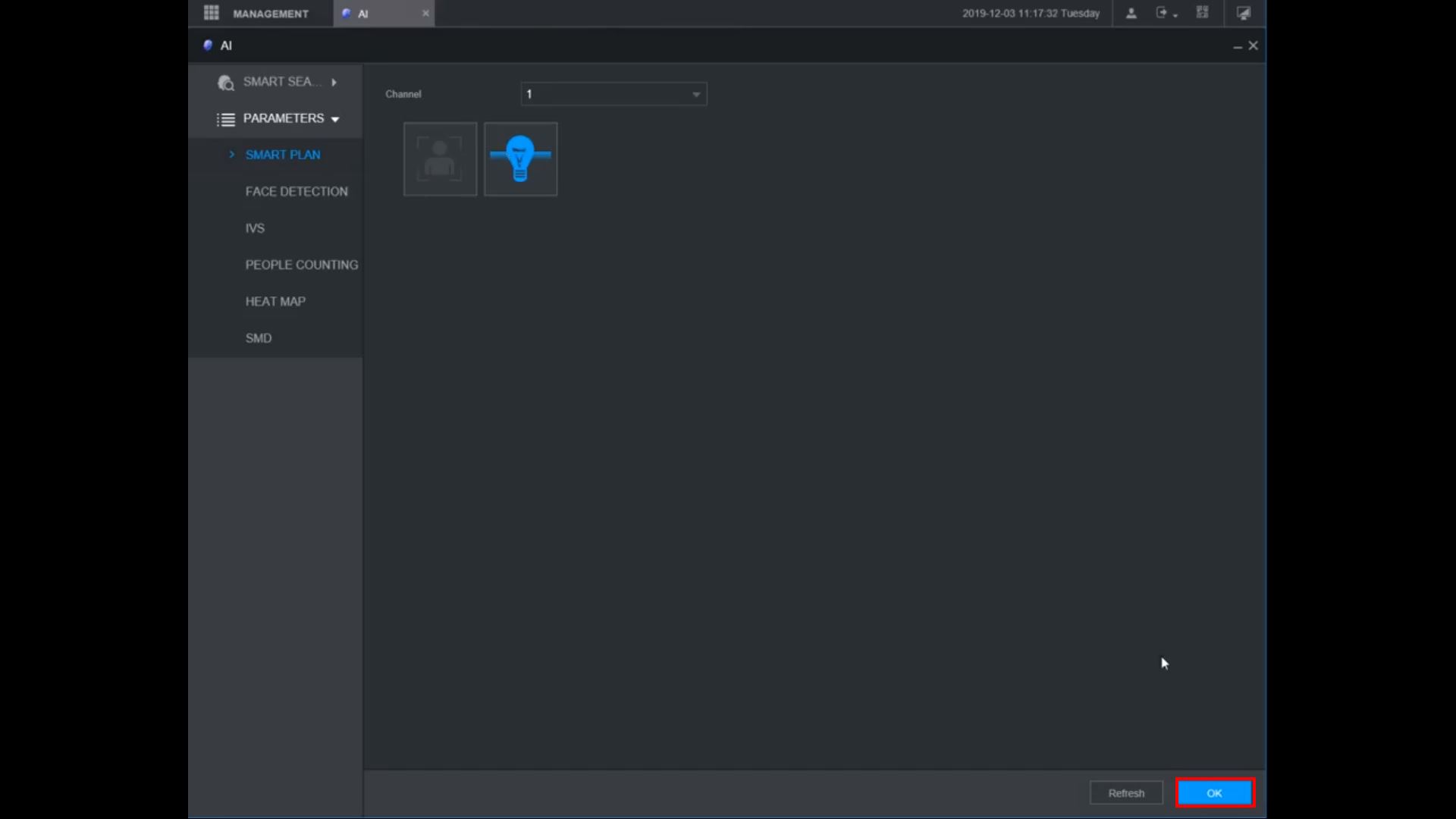Toggle the IVS smart plan lightbulb icon
1456x819 pixels.
tap(520, 159)
